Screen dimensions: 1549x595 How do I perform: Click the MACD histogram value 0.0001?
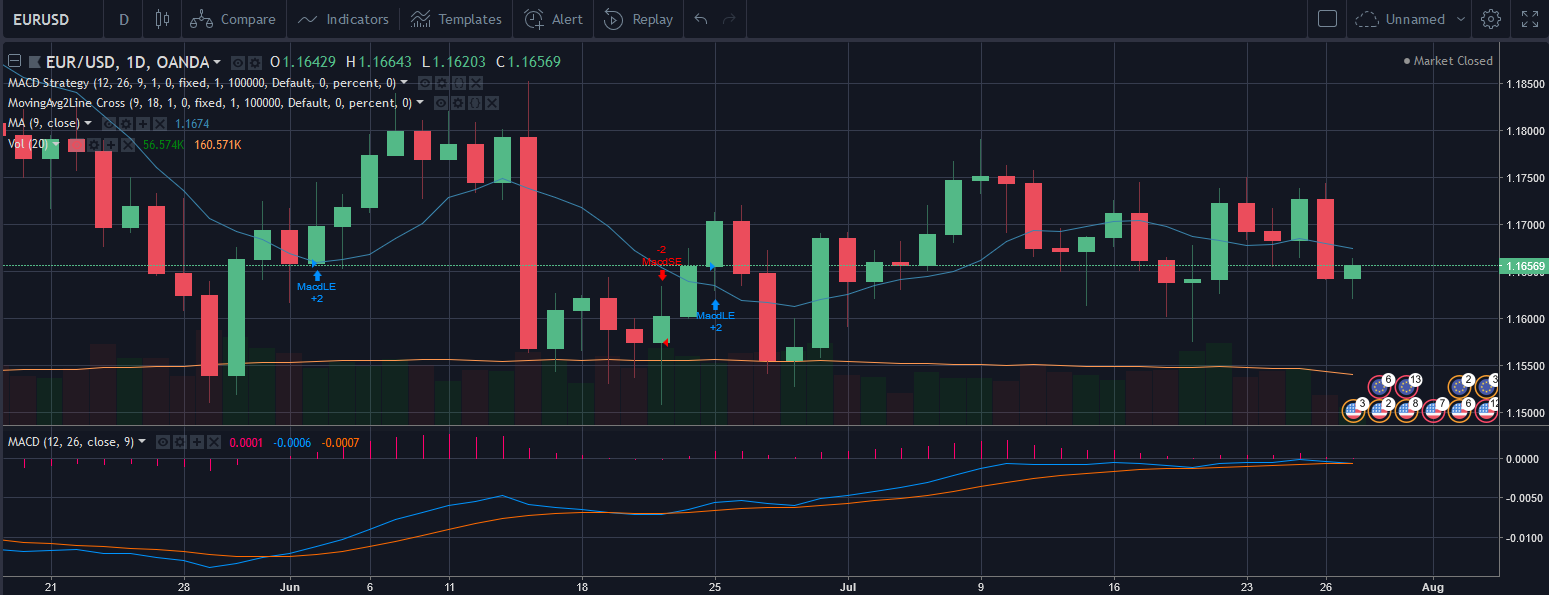[x=246, y=441]
